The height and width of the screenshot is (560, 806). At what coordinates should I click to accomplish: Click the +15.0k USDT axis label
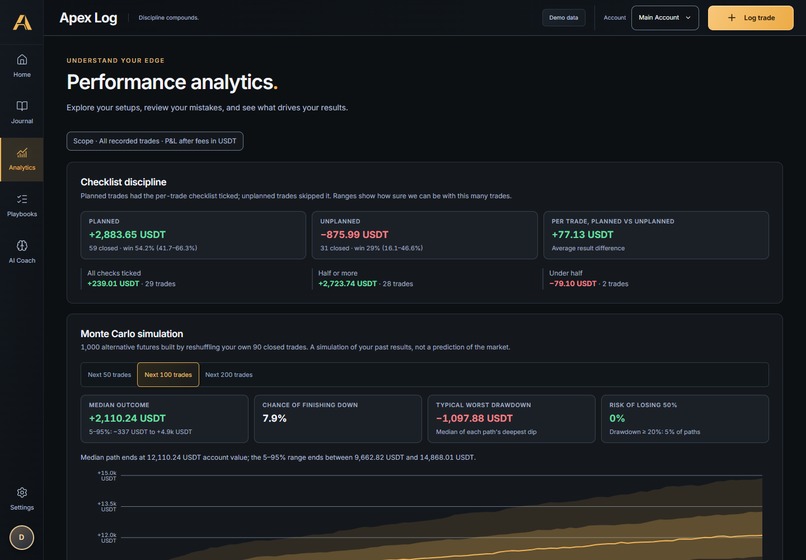pyautogui.click(x=108, y=476)
